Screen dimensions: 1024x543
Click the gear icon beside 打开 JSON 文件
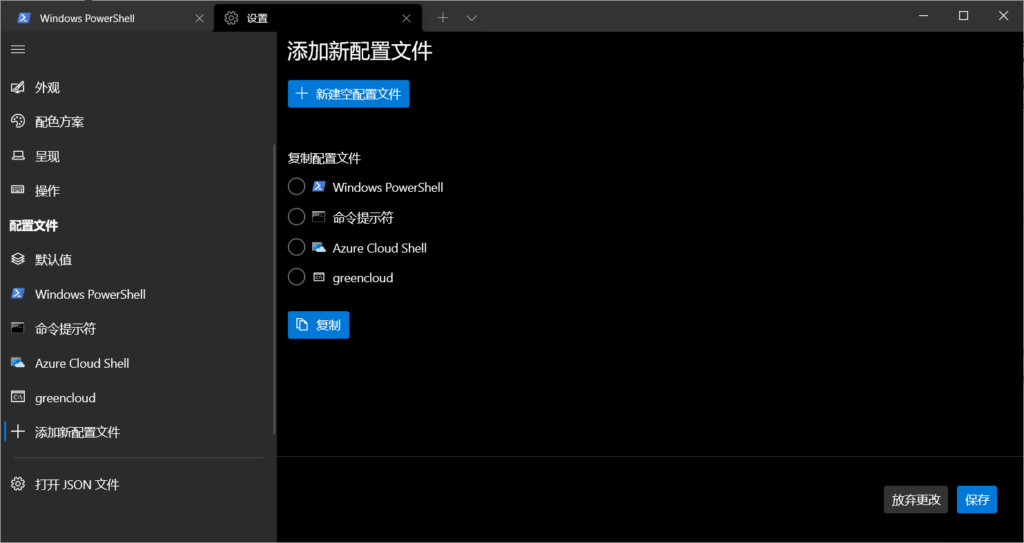tap(18, 484)
